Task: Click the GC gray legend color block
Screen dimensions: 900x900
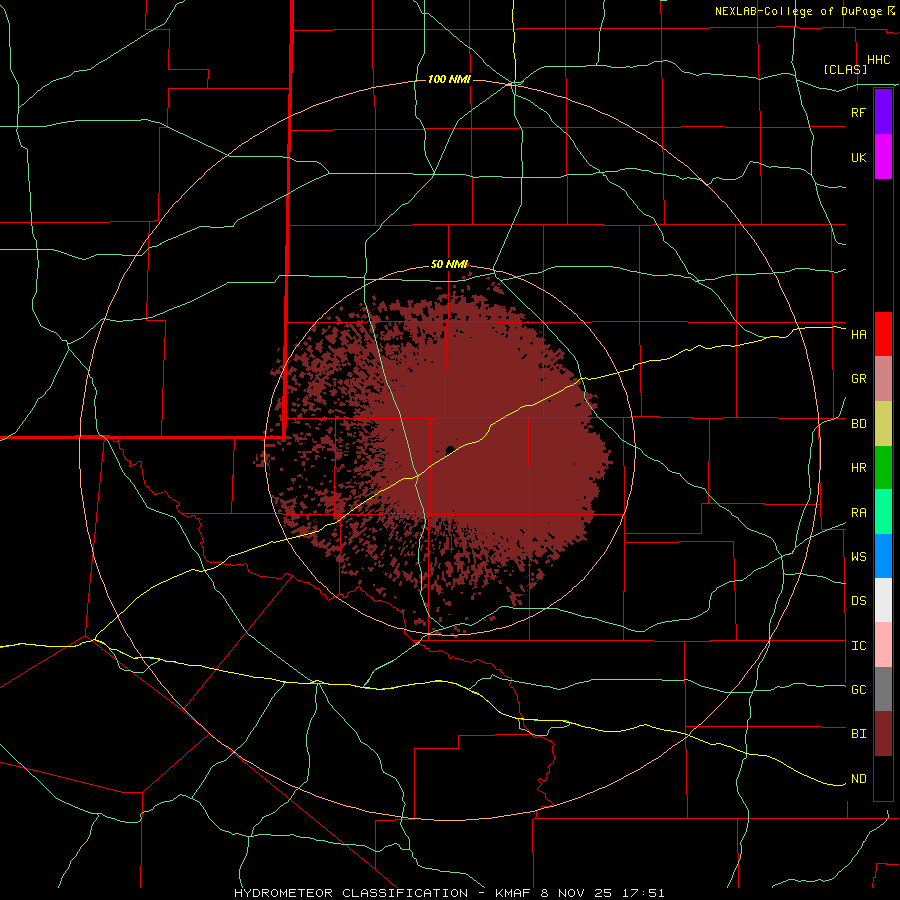Action: (883, 689)
